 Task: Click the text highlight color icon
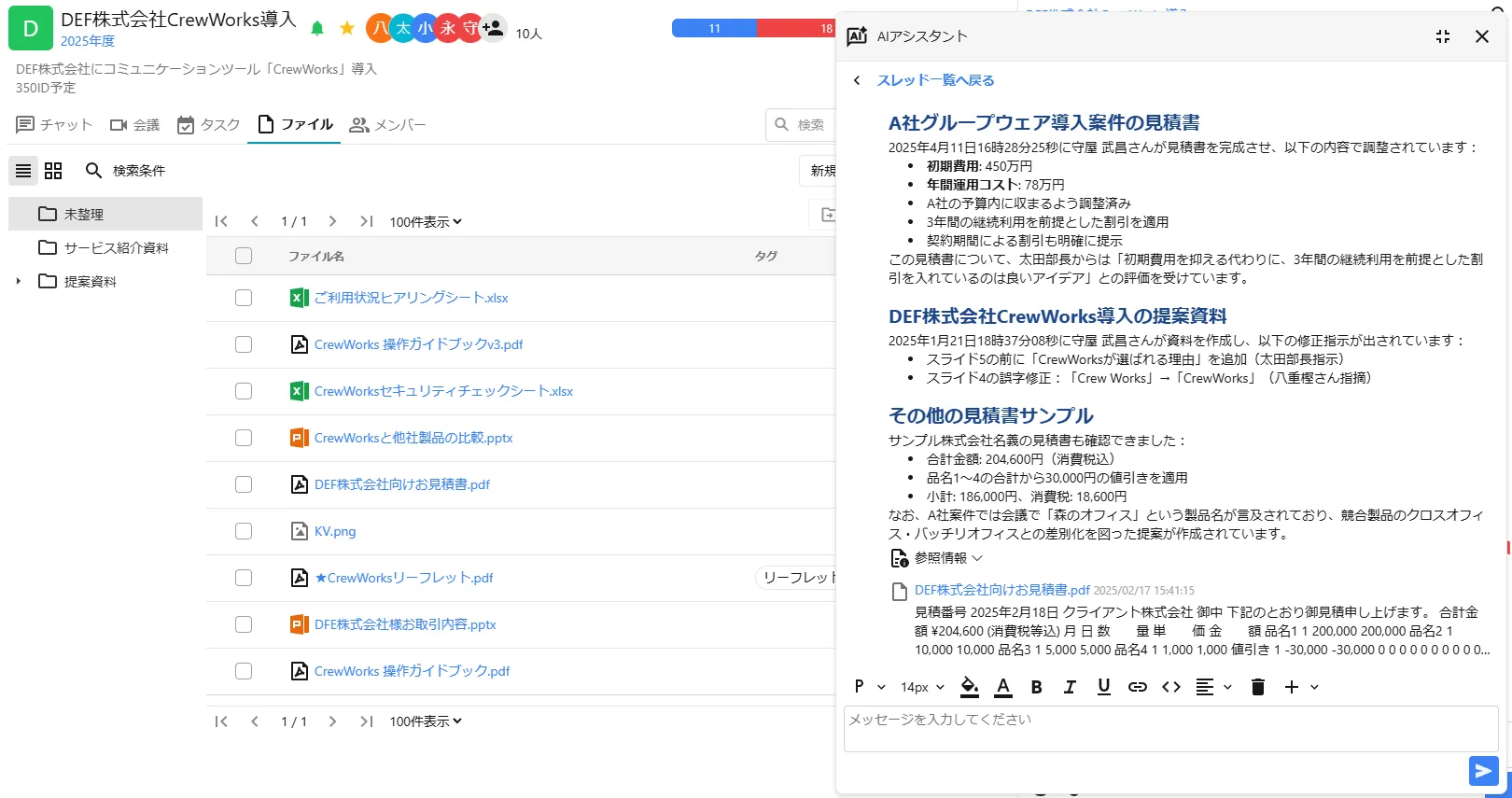pos(970,687)
